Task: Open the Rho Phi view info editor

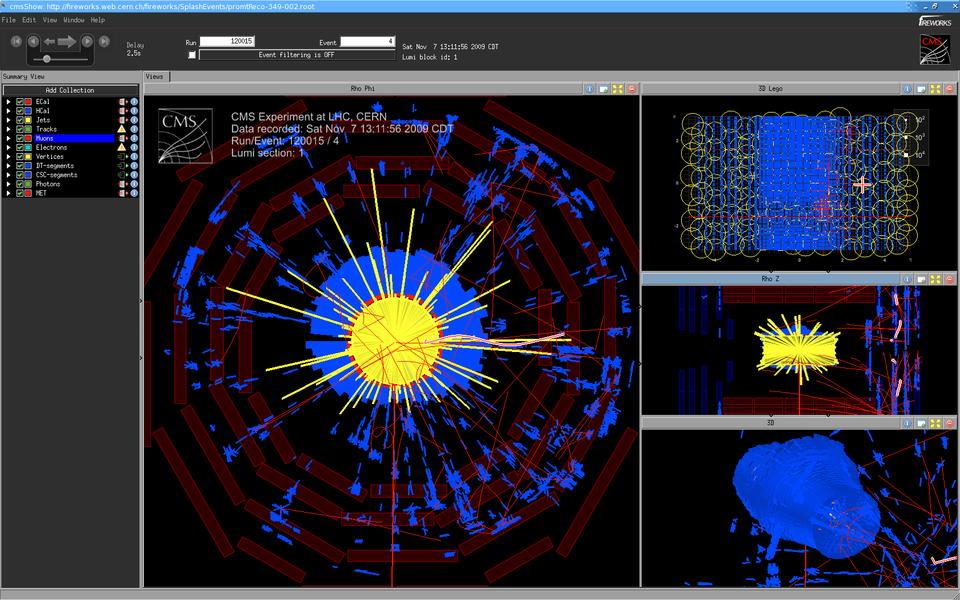Action: (x=589, y=89)
